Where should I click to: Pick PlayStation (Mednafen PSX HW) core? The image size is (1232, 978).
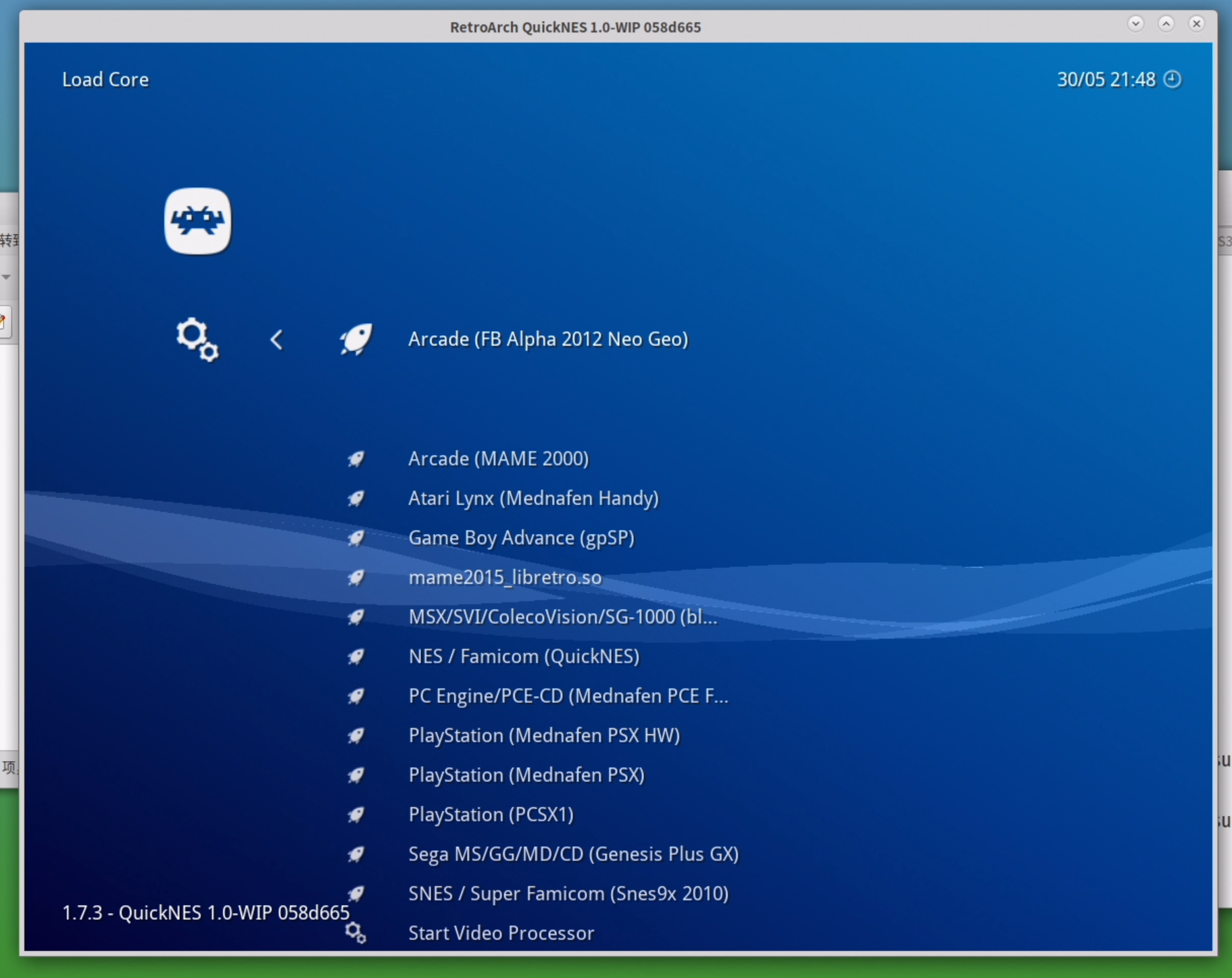coord(544,735)
